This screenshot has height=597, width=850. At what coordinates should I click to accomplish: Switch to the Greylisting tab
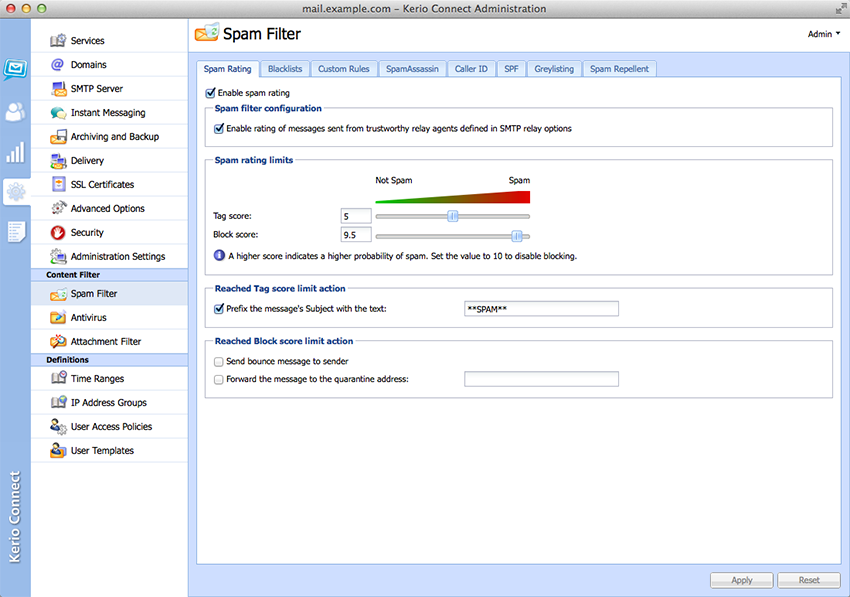553,69
